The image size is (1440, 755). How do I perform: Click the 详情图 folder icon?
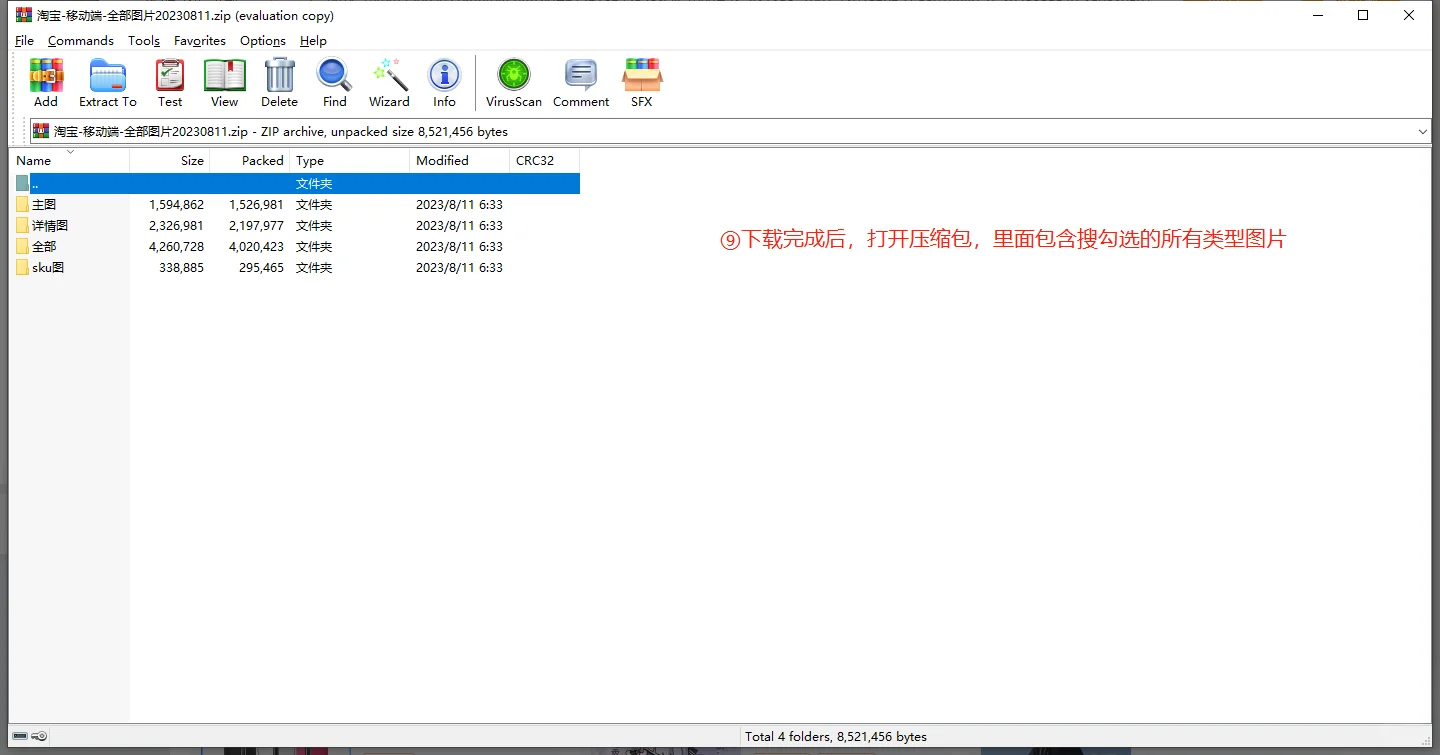pyautogui.click(x=23, y=226)
